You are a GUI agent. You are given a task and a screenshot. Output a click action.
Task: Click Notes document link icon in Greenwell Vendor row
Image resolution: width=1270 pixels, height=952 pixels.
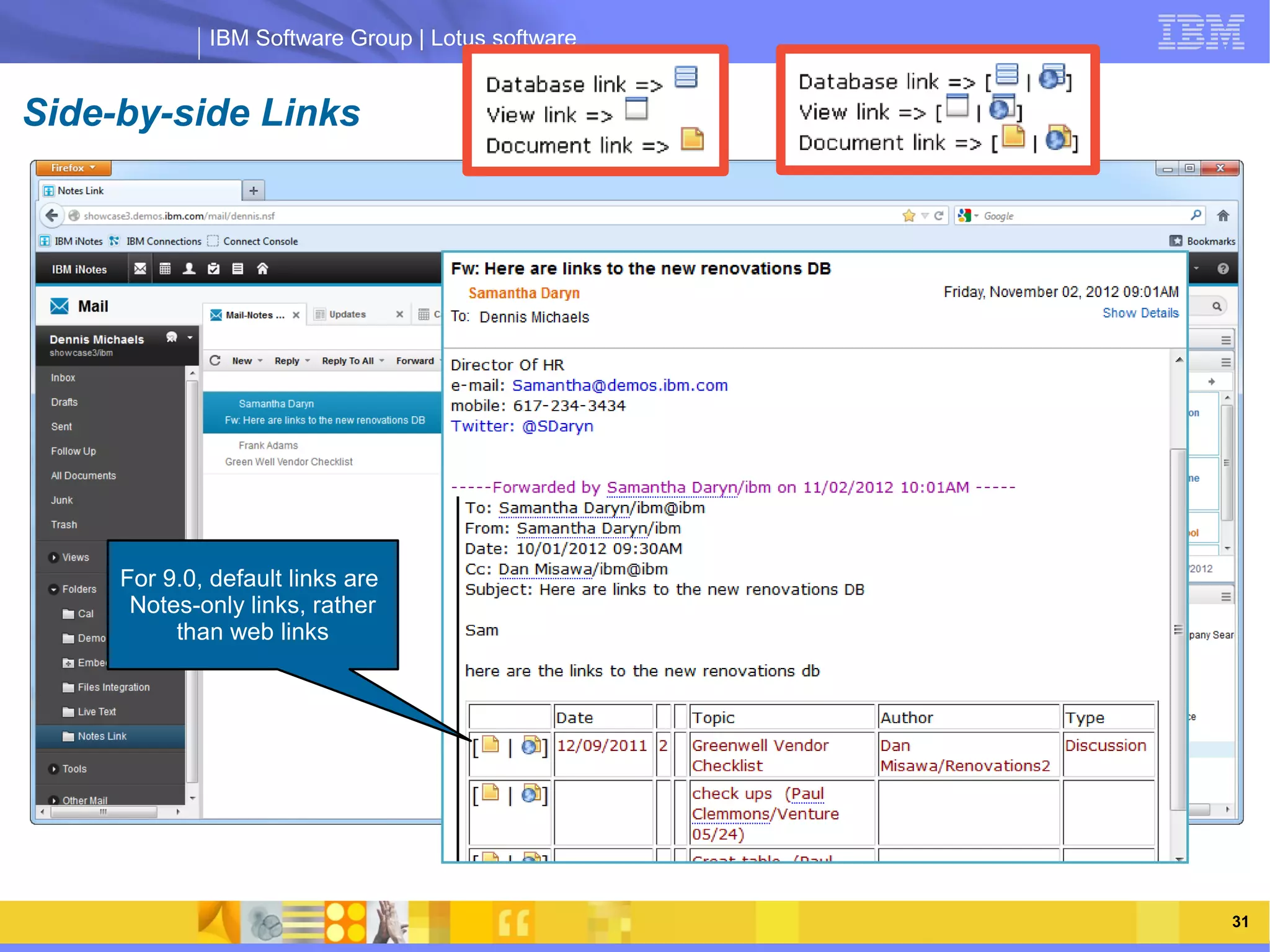pos(491,744)
